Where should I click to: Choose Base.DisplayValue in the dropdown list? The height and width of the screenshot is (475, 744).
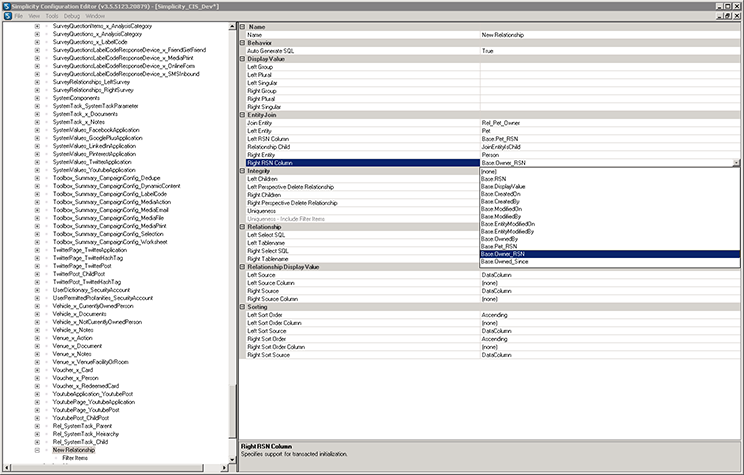610,186
